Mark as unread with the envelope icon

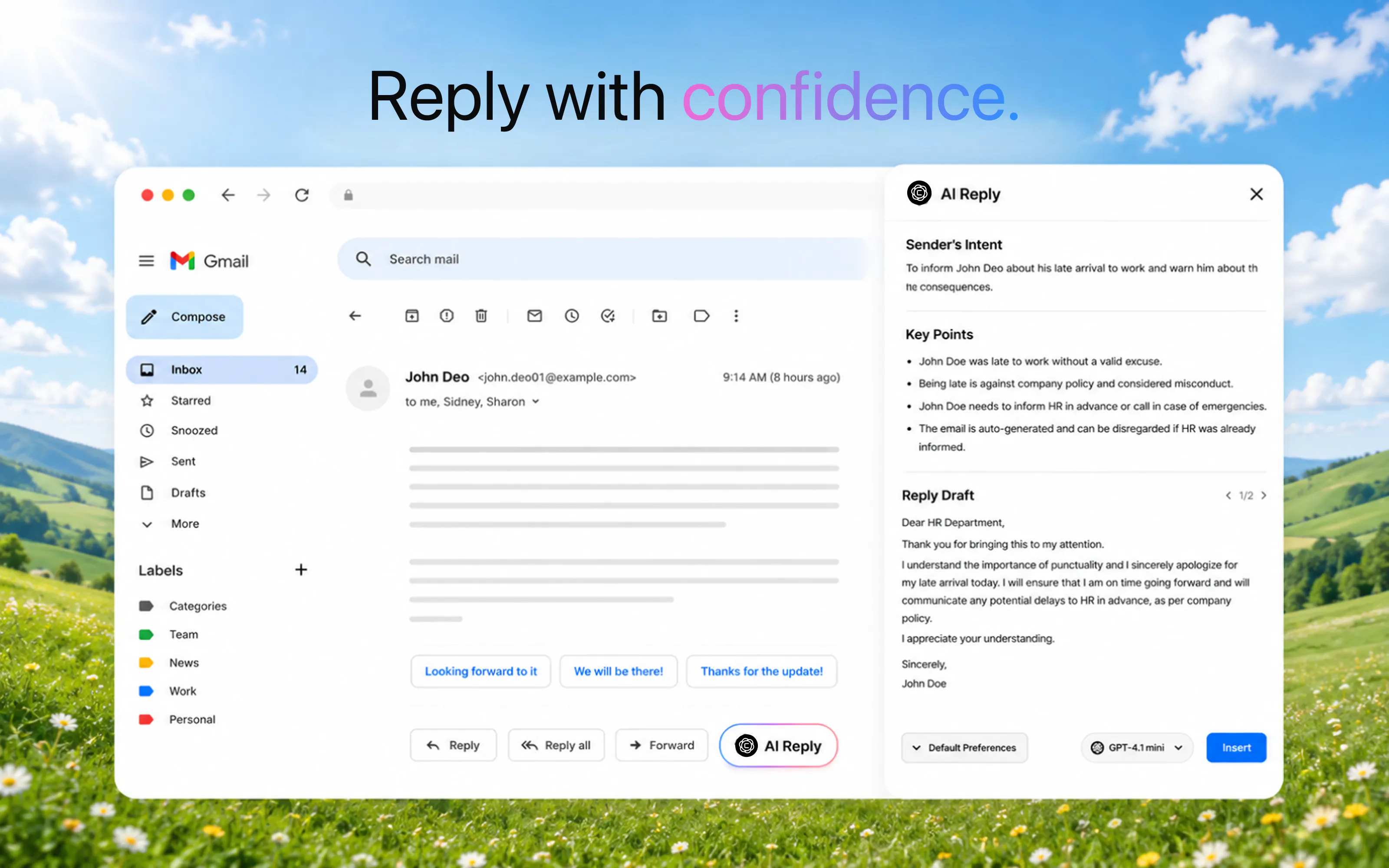(534, 316)
